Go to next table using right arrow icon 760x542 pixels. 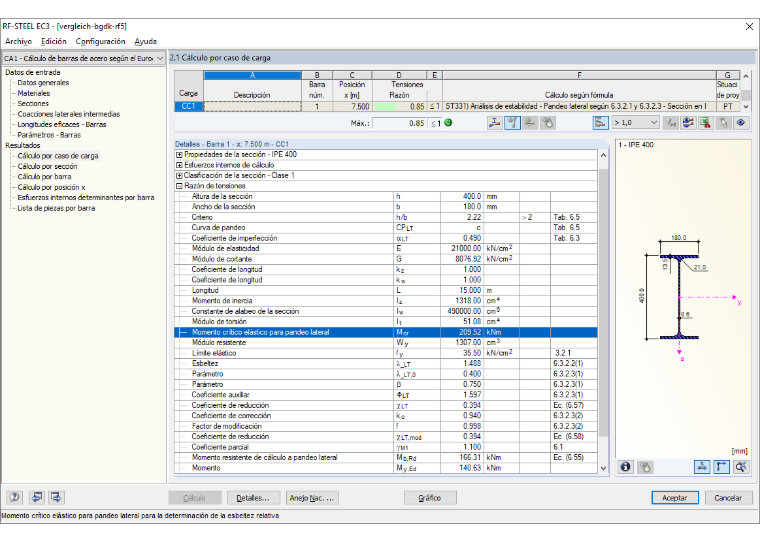click(56, 497)
